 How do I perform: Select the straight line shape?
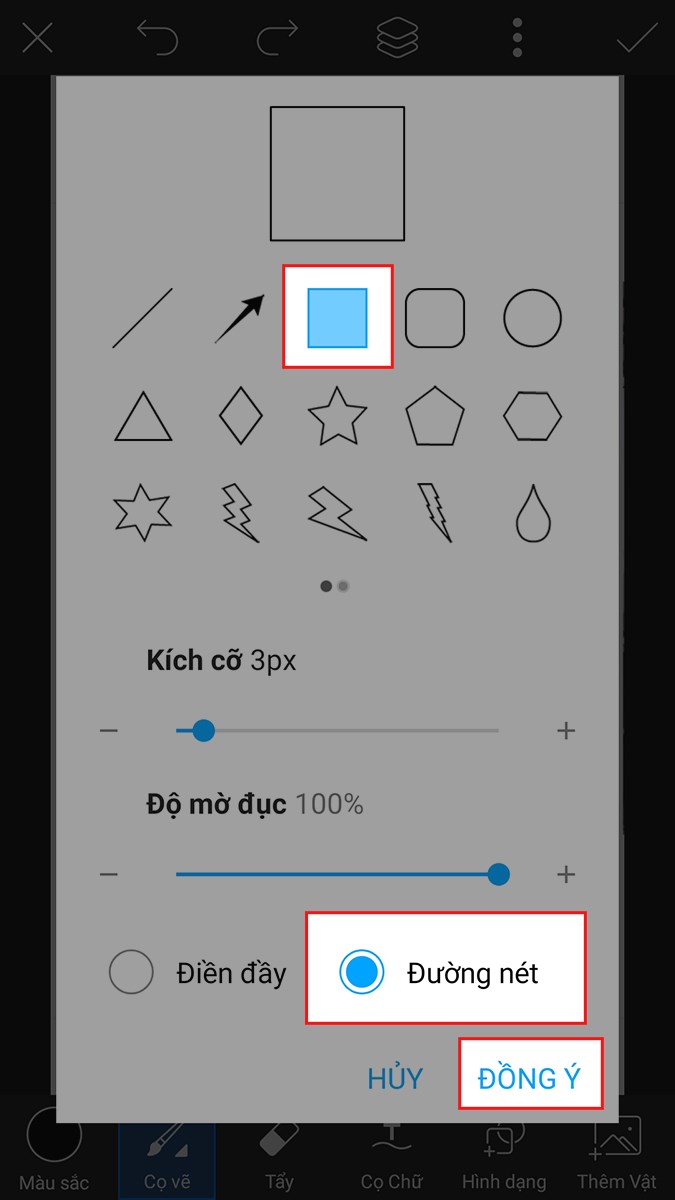tap(142, 318)
